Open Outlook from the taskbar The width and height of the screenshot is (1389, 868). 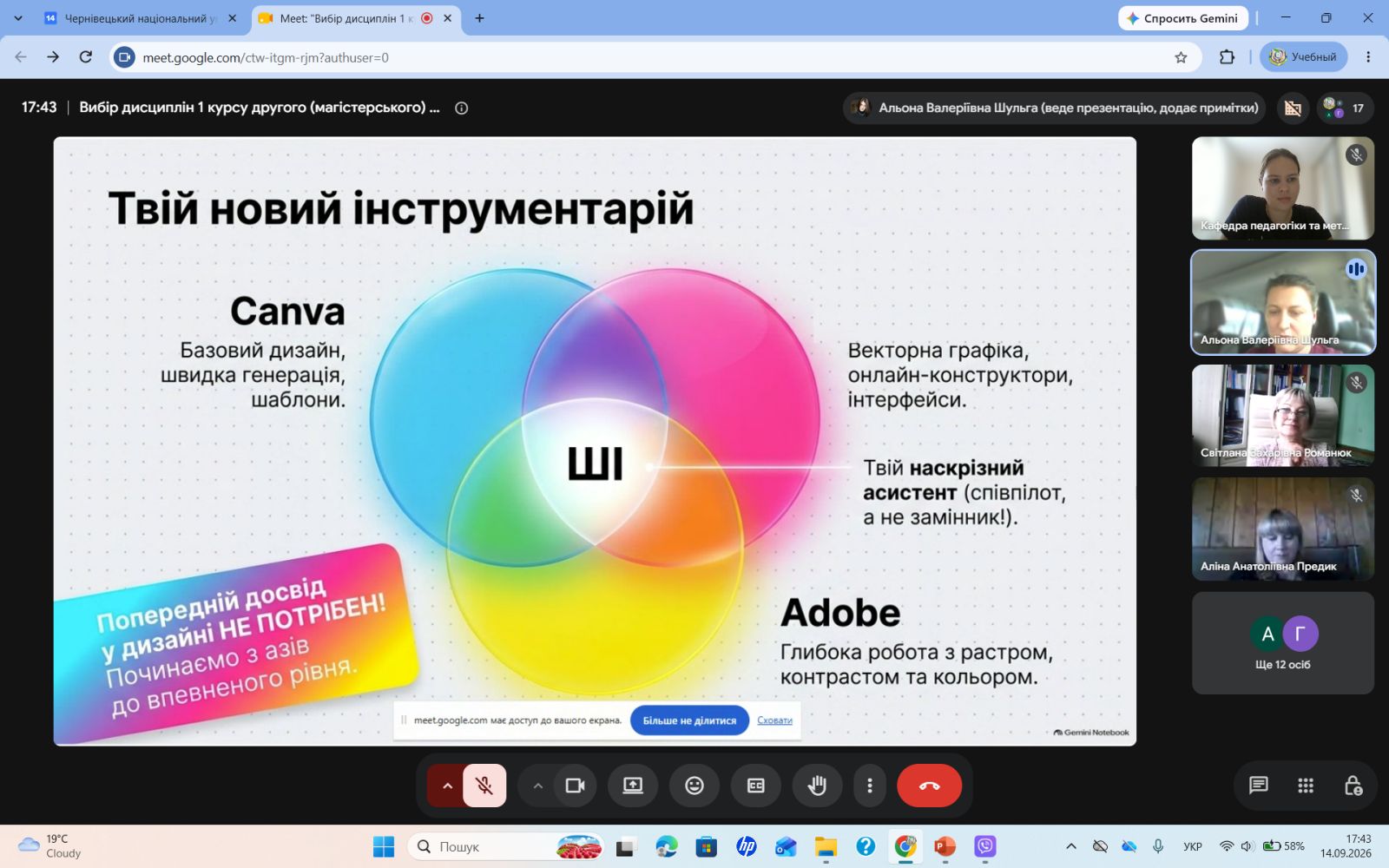pyautogui.click(x=786, y=846)
